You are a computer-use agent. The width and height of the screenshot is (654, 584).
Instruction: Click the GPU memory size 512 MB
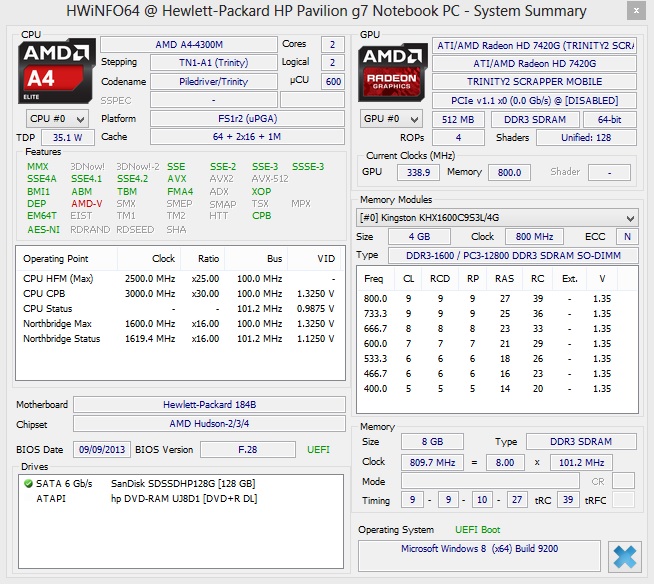pyautogui.click(x=458, y=119)
